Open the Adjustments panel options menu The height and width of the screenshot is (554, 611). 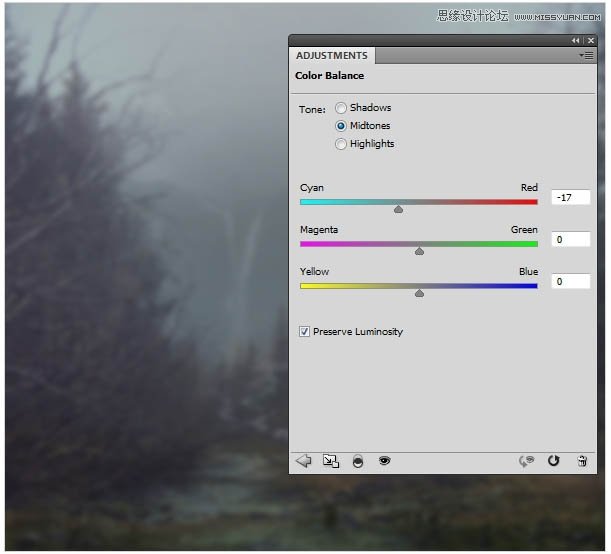pos(586,56)
